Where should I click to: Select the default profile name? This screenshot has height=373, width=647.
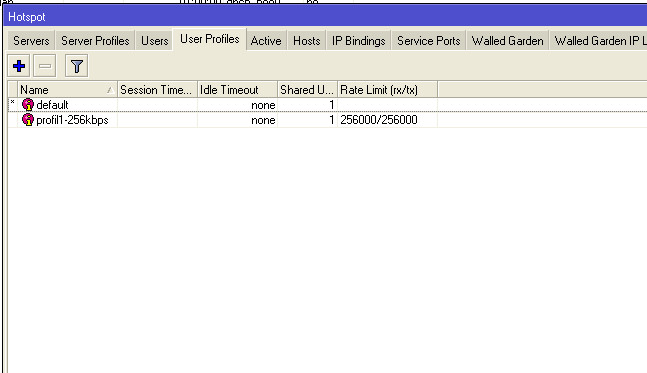point(52,105)
